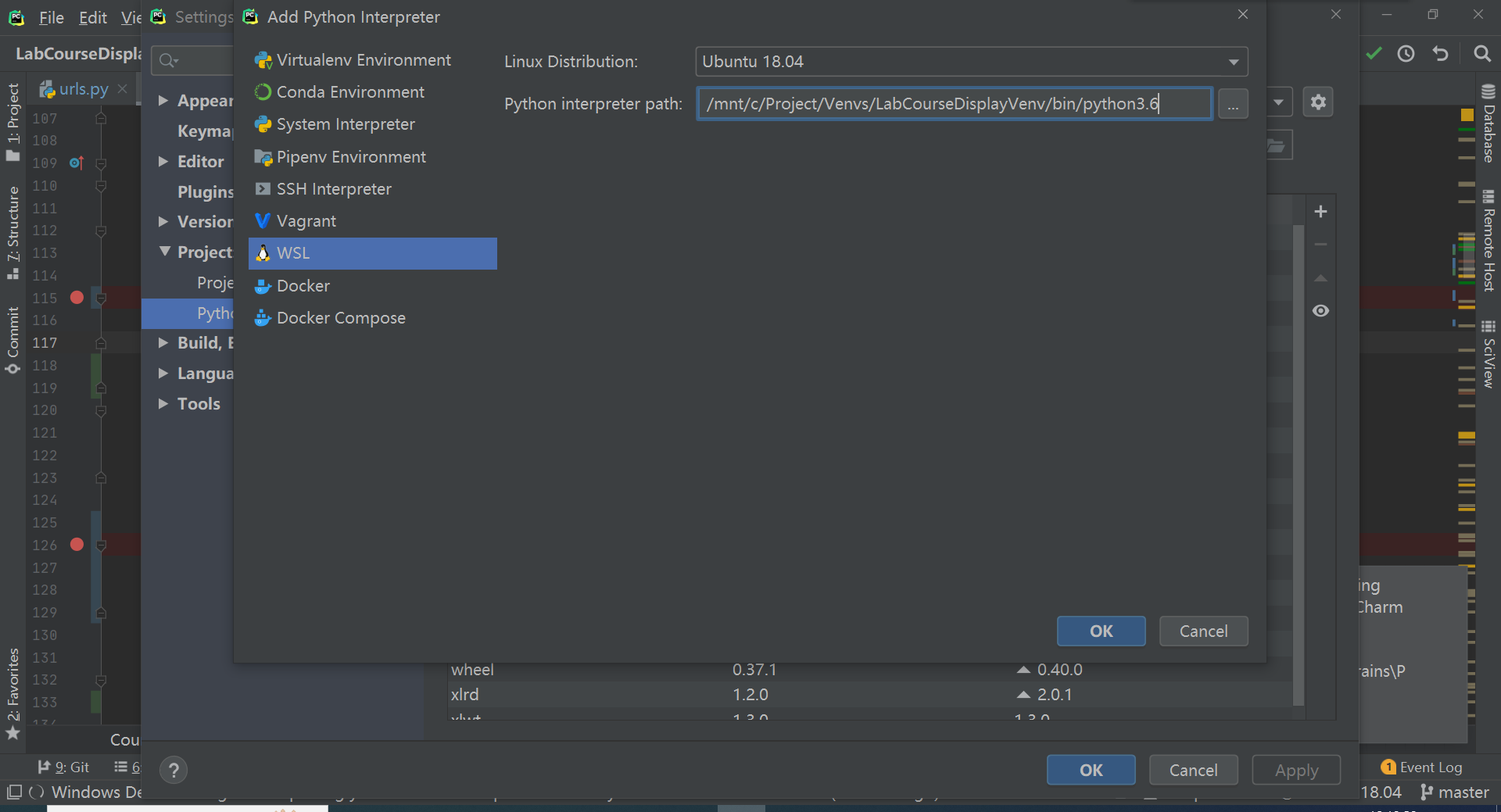Click override gutter icon on line 109

[77, 163]
